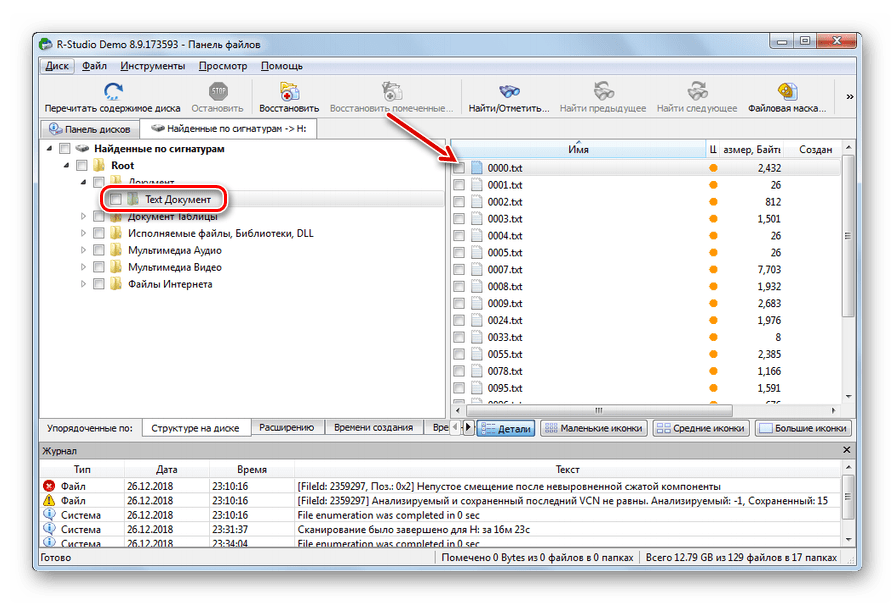The height and width of the screenshot is (604, 895).
Task: Open the Инструменты menu
Action: 152,66
